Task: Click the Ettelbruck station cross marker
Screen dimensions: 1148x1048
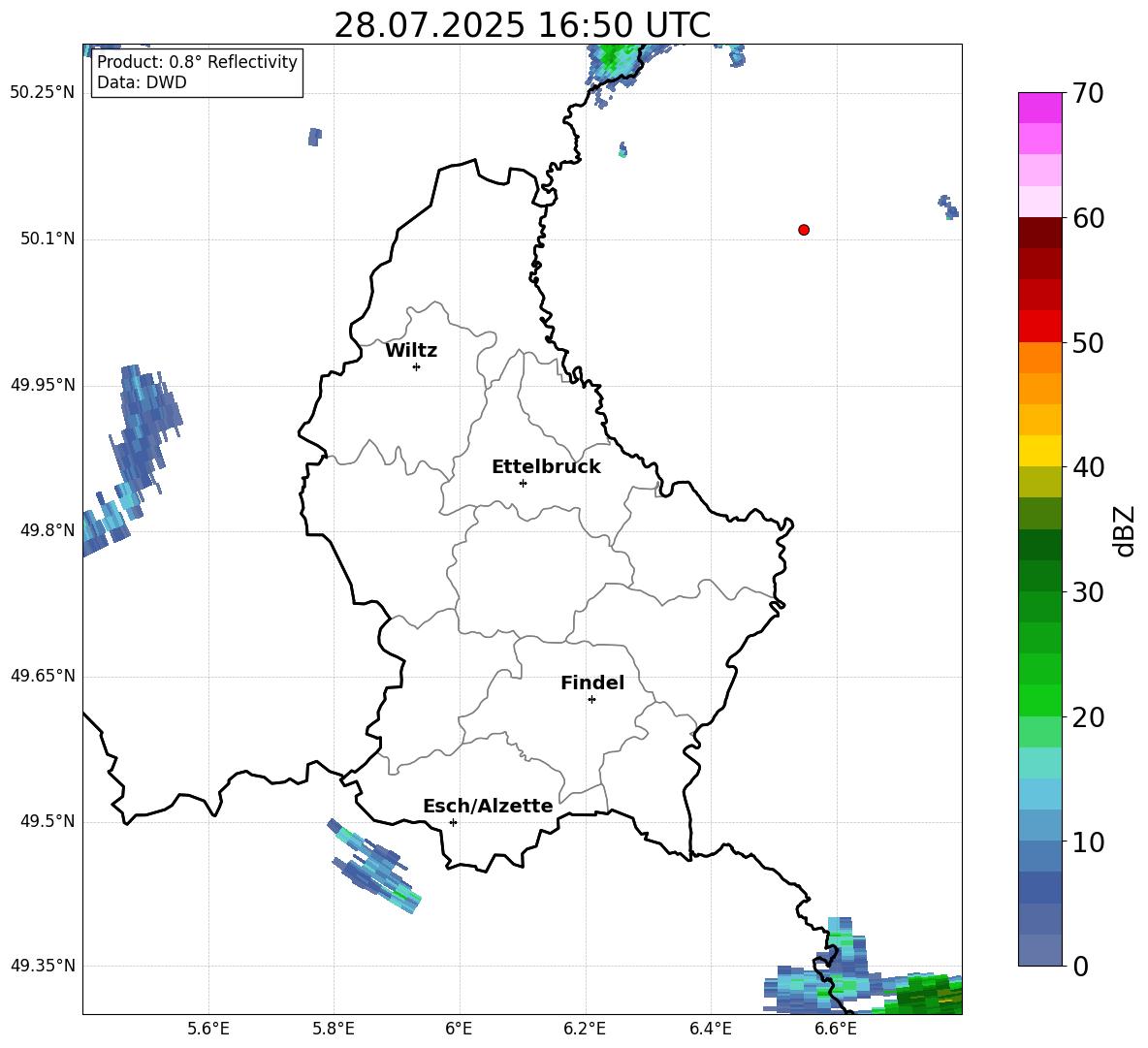Action: 523,483
